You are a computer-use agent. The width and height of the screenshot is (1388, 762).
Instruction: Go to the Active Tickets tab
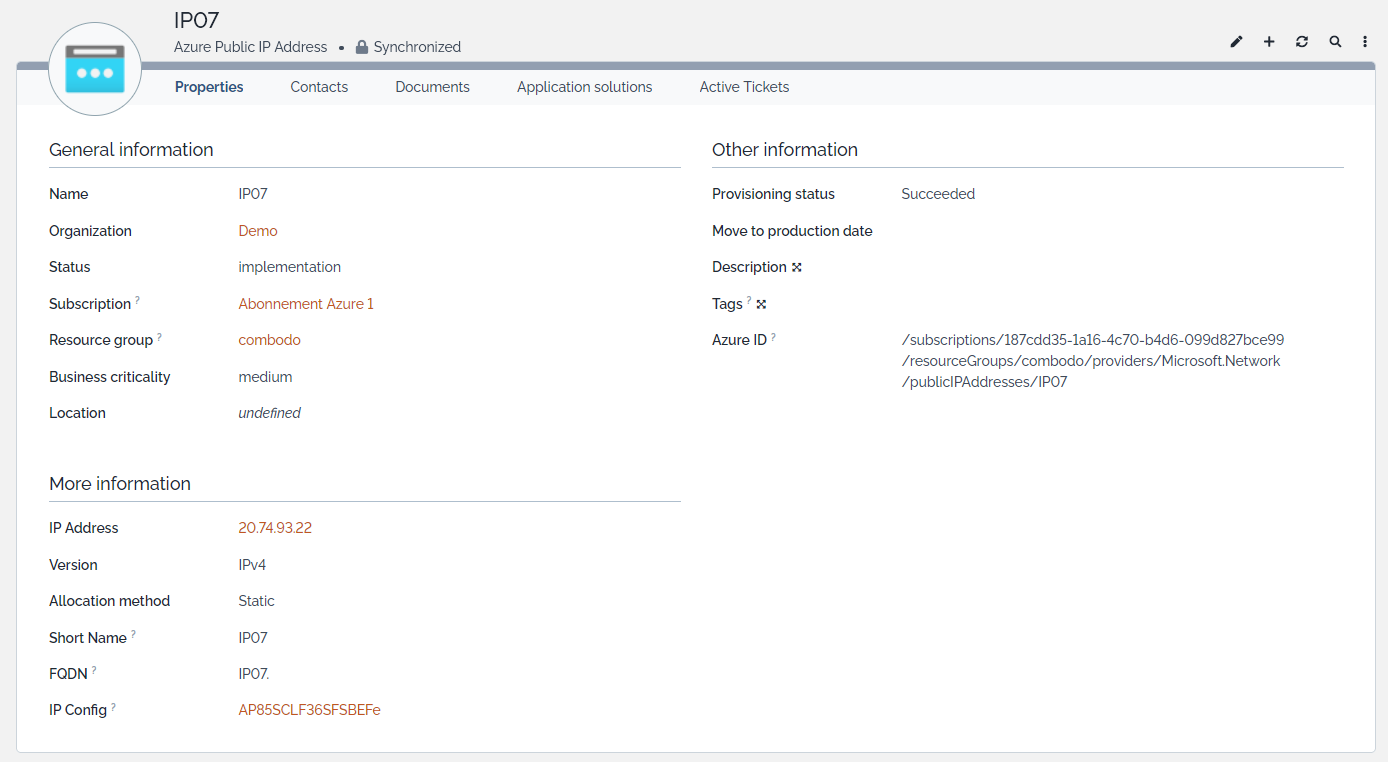[744, 87]
